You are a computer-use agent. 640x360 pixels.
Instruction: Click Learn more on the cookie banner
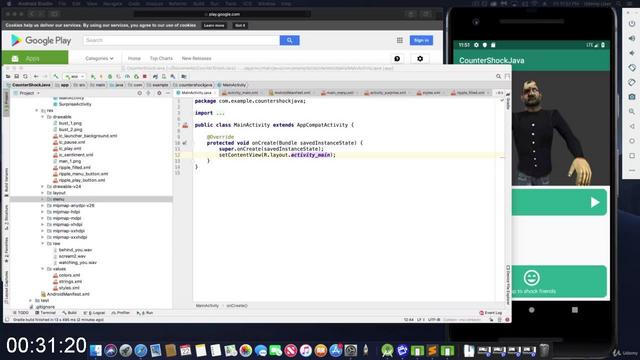214,25
